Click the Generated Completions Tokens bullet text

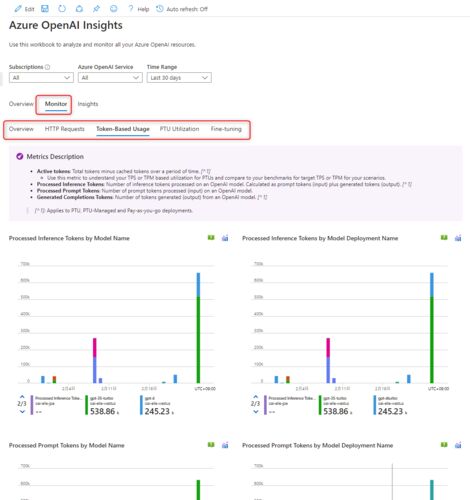click(152, 197)
